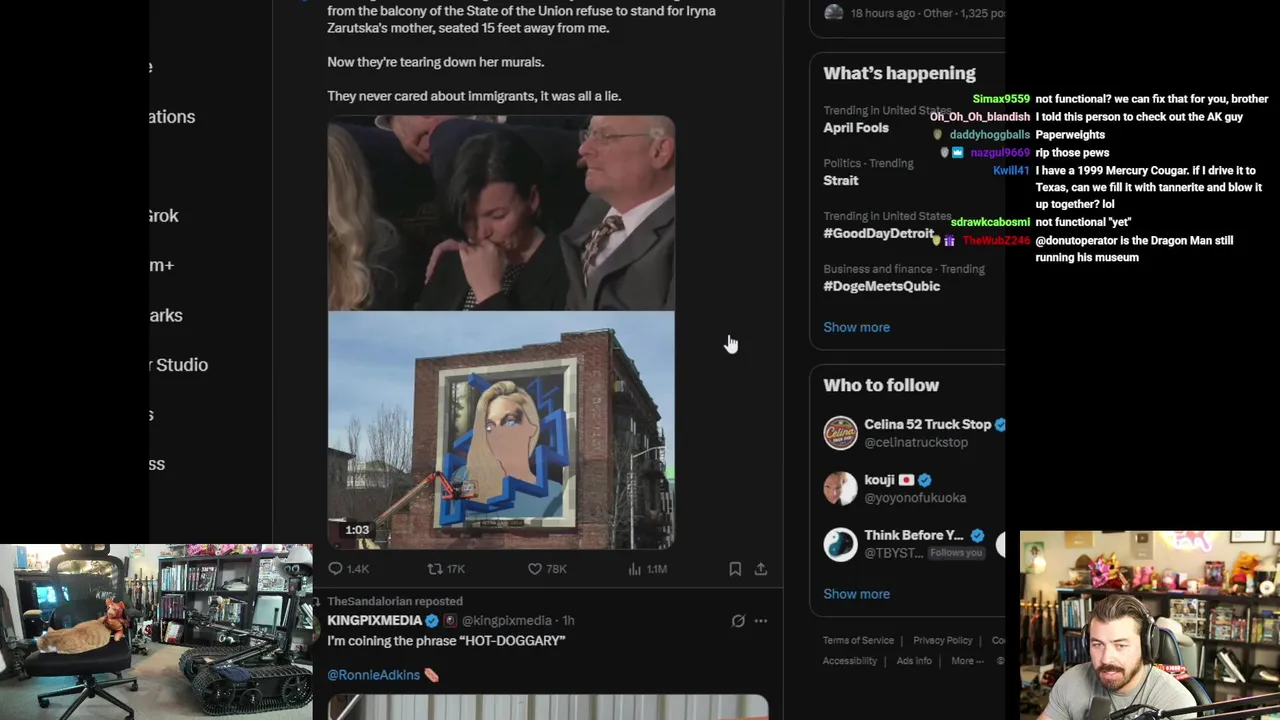Click chat username Oh_Oh_Oh_blandish

(980, 117)
